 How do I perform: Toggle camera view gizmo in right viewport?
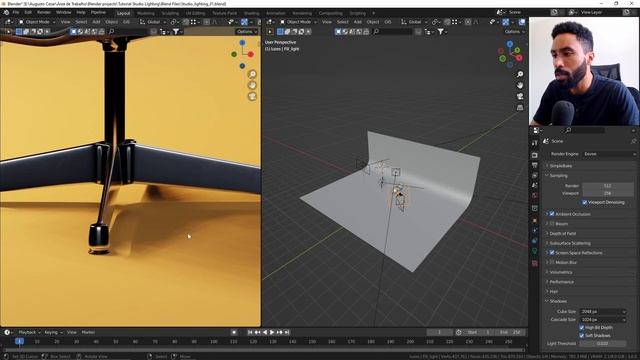tap(520, 96)
